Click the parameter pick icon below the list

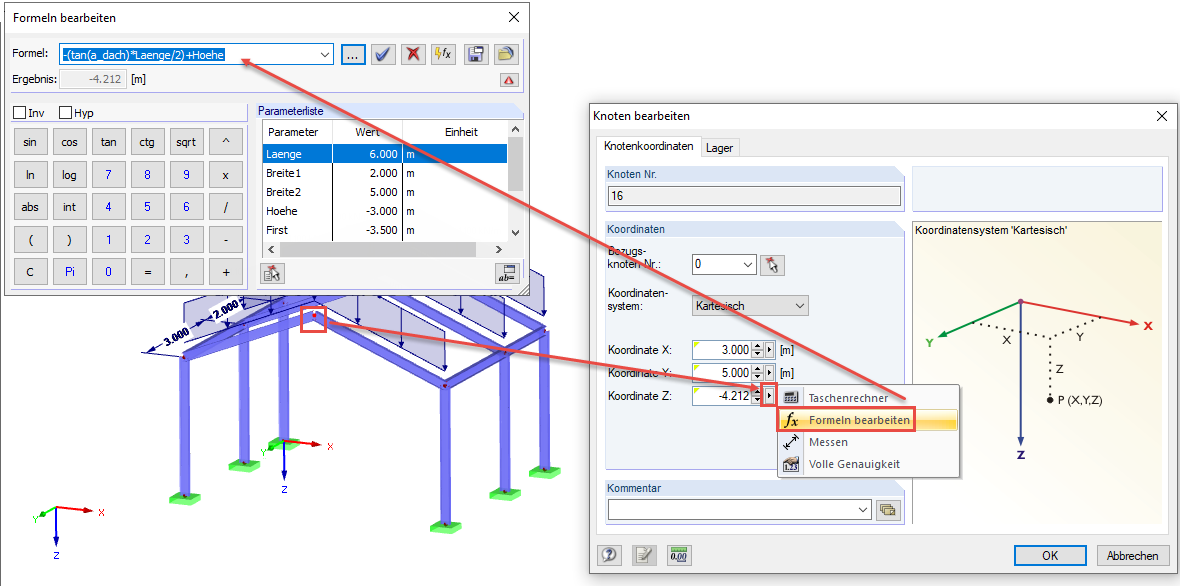coord(272,273)
